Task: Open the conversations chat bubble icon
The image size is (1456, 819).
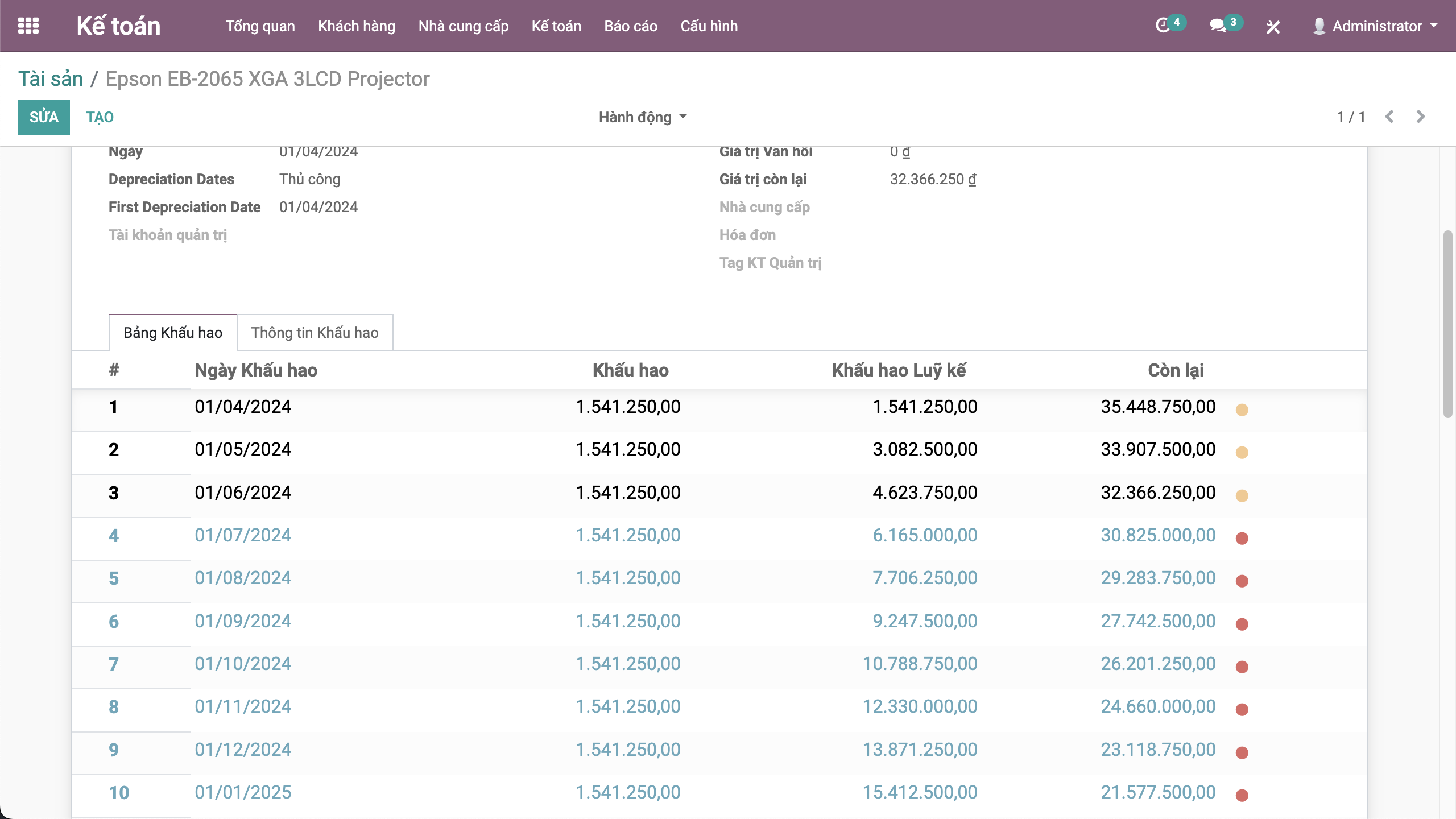Action: pyautogui.click(x=1217, y=26)
